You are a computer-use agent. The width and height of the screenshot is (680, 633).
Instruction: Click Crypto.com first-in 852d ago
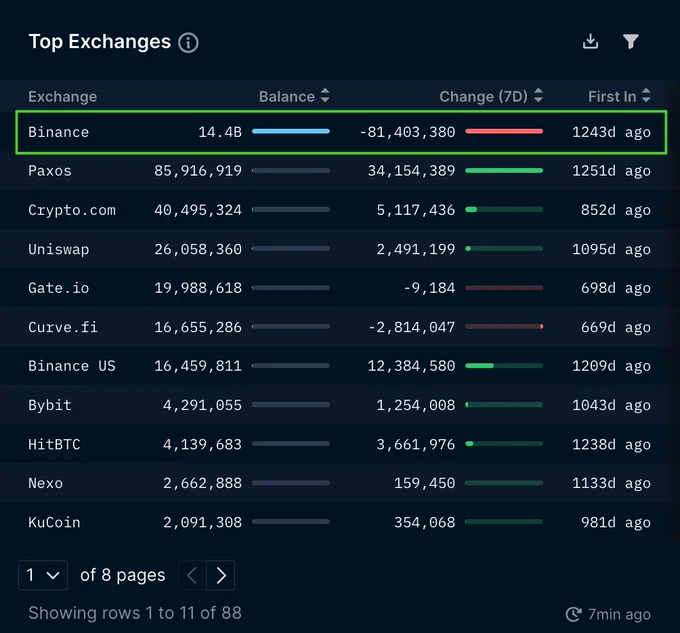click(616, 210)
